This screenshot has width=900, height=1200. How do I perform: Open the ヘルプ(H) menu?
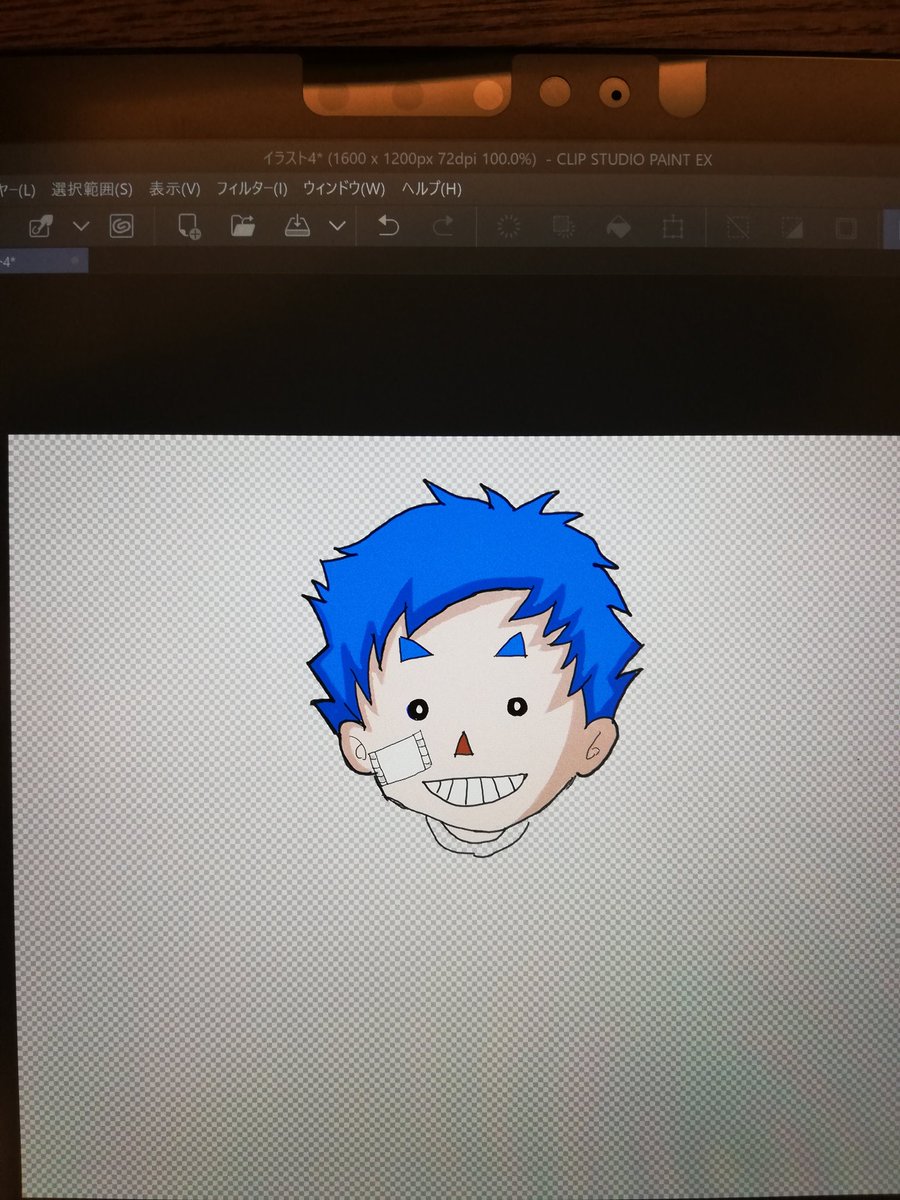(431, 189)
